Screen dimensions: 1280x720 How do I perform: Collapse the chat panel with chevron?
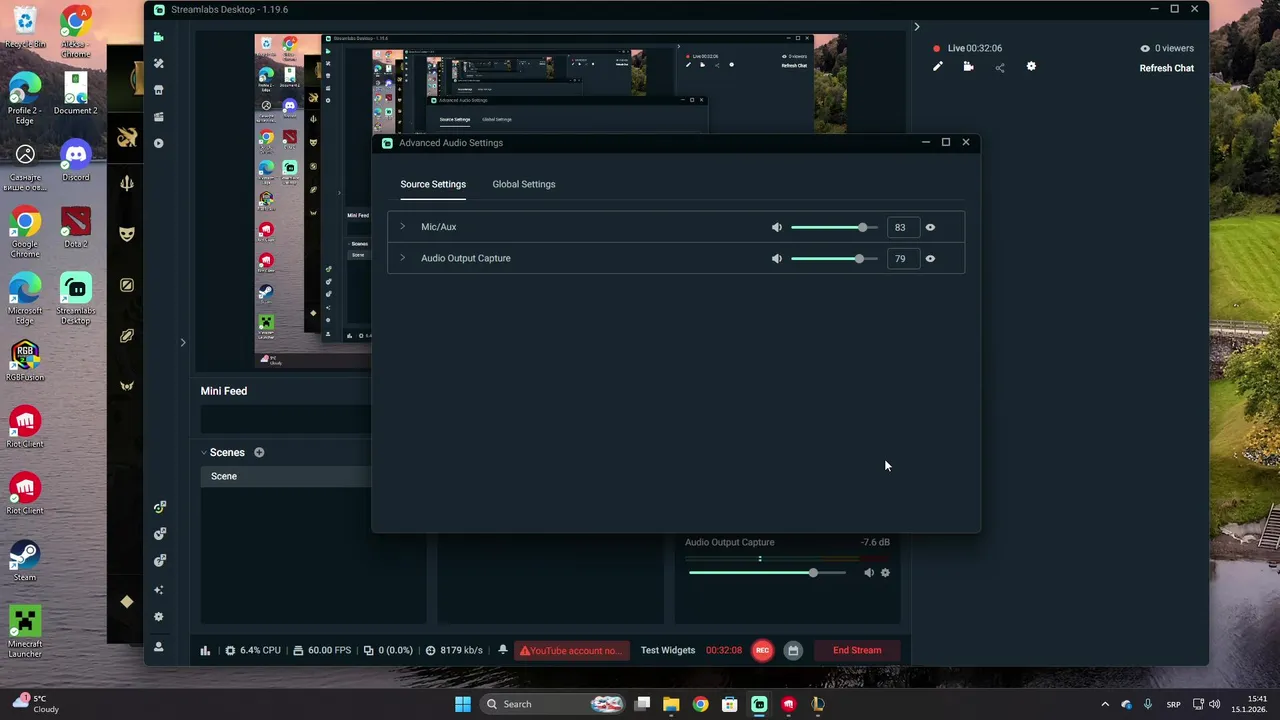[916, 27]
